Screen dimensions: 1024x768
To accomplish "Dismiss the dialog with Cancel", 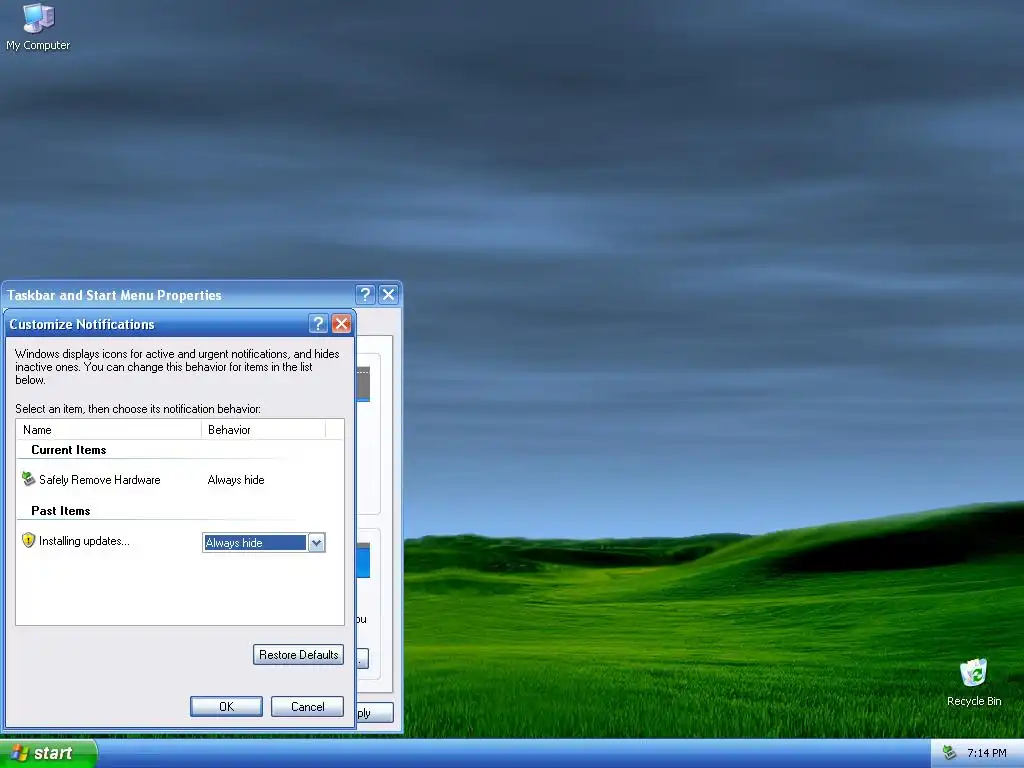I will (308, 706).
